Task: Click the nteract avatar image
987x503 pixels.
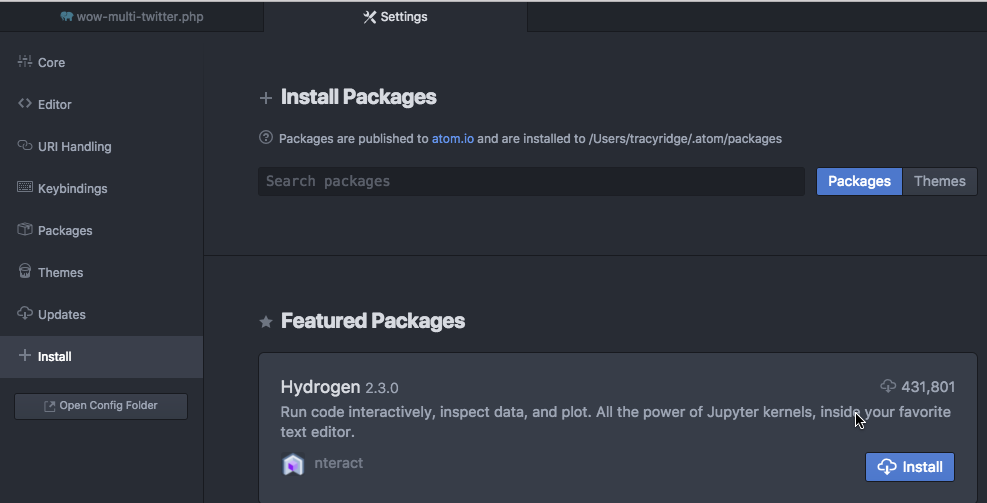Action: [293, 465]
